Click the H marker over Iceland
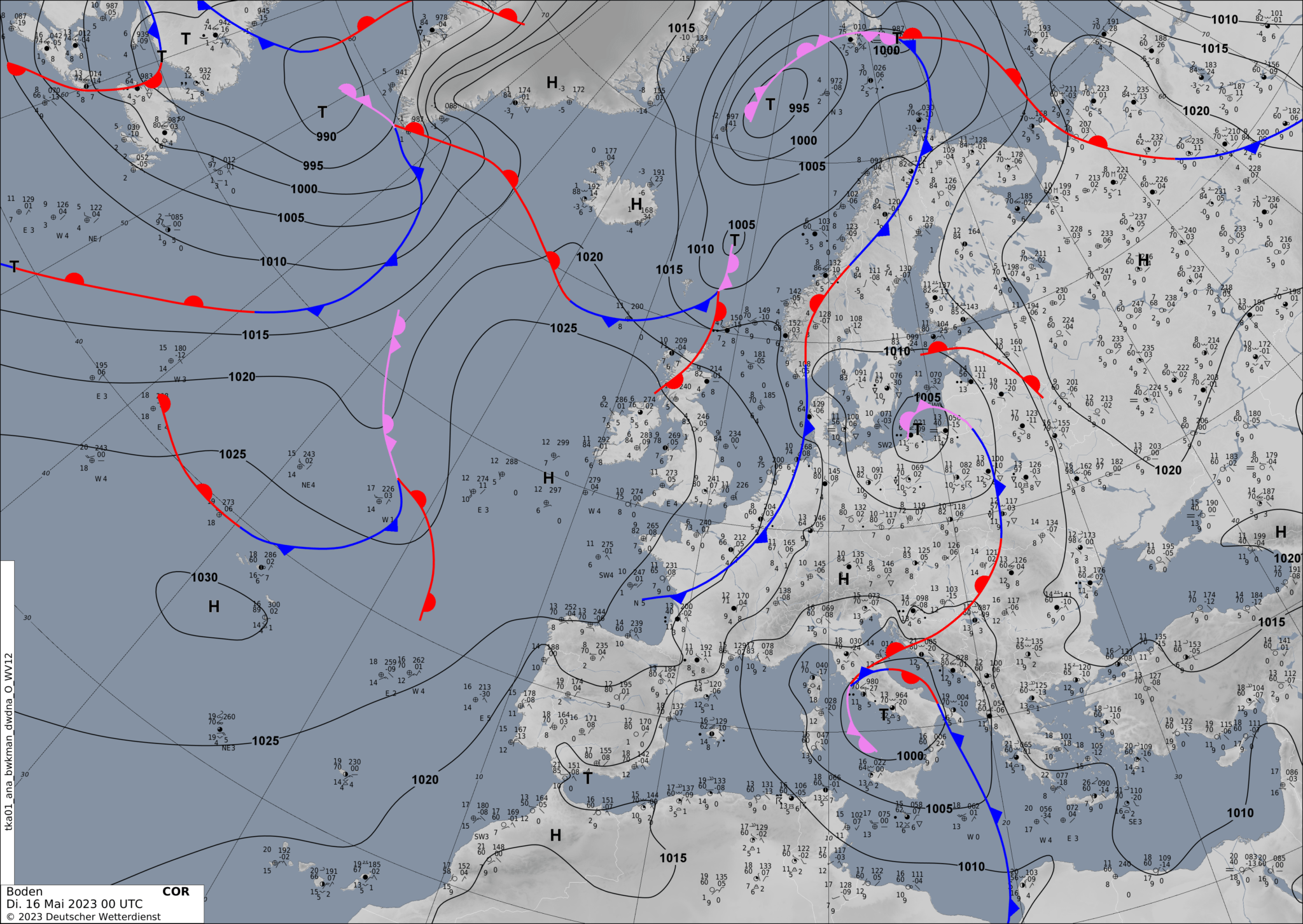The width and height of the screenshot is (1303, 924). (636, 204)
